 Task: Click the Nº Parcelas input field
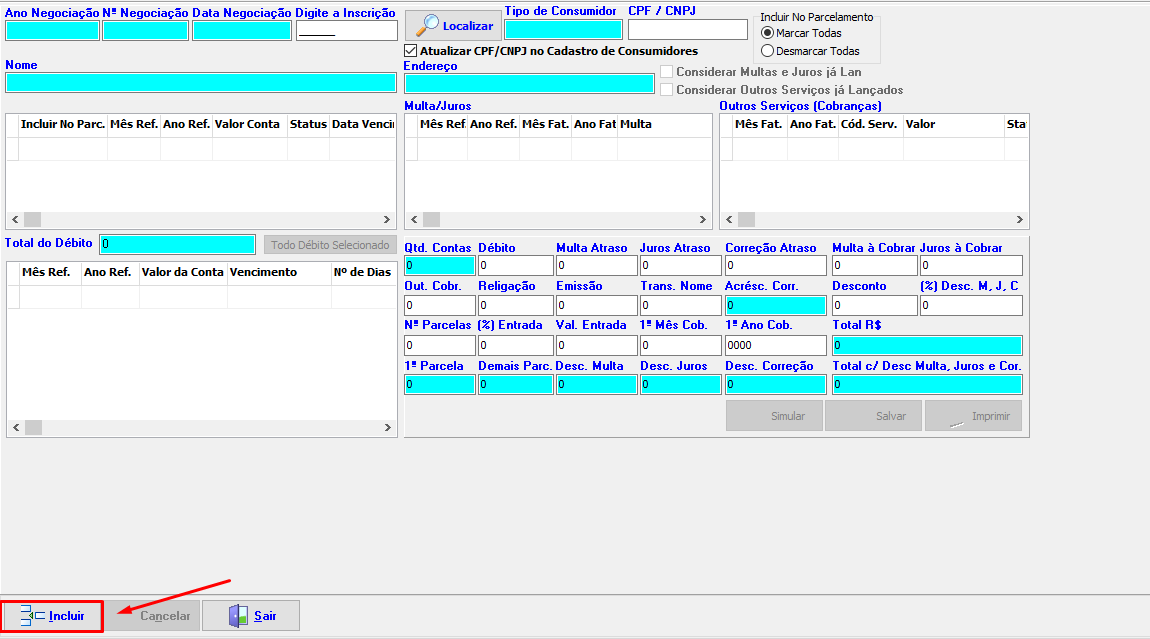(x=439, y=346)
